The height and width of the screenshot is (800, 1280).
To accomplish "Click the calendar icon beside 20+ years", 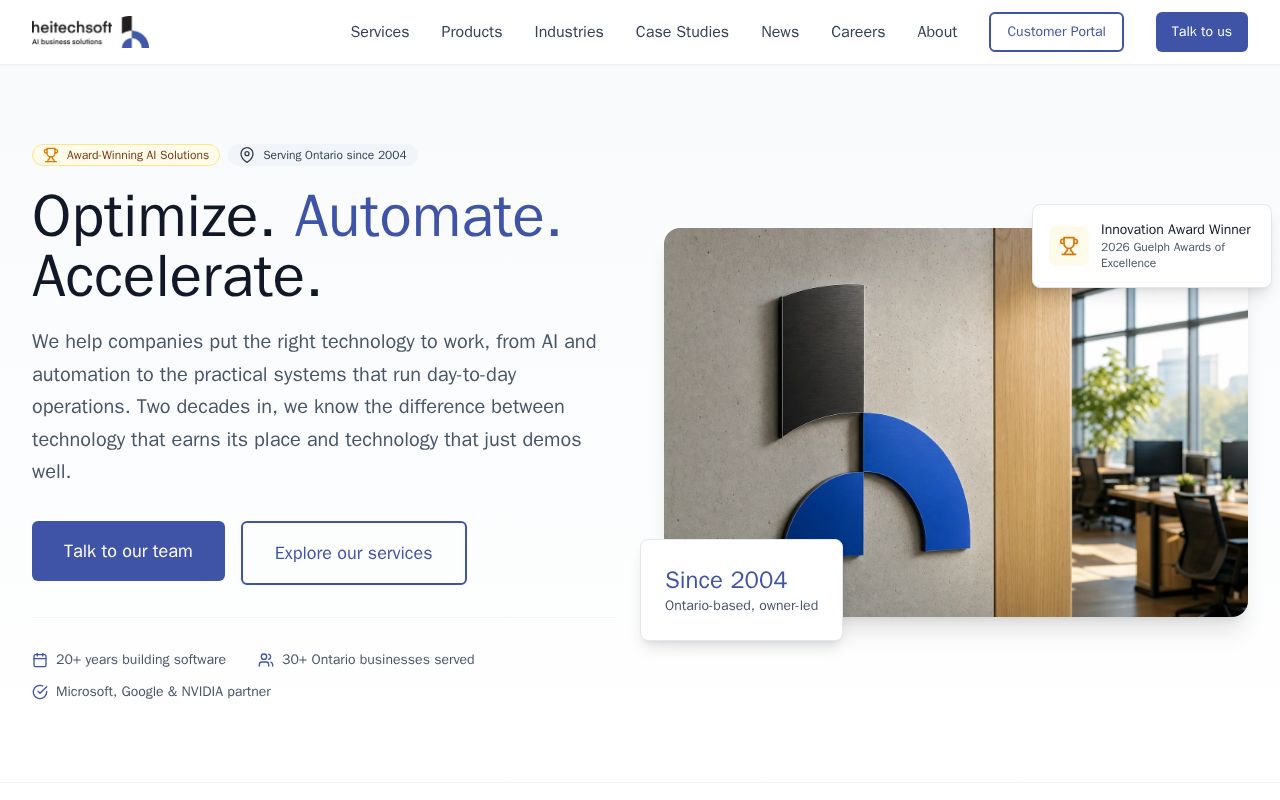I will [40, 660].
